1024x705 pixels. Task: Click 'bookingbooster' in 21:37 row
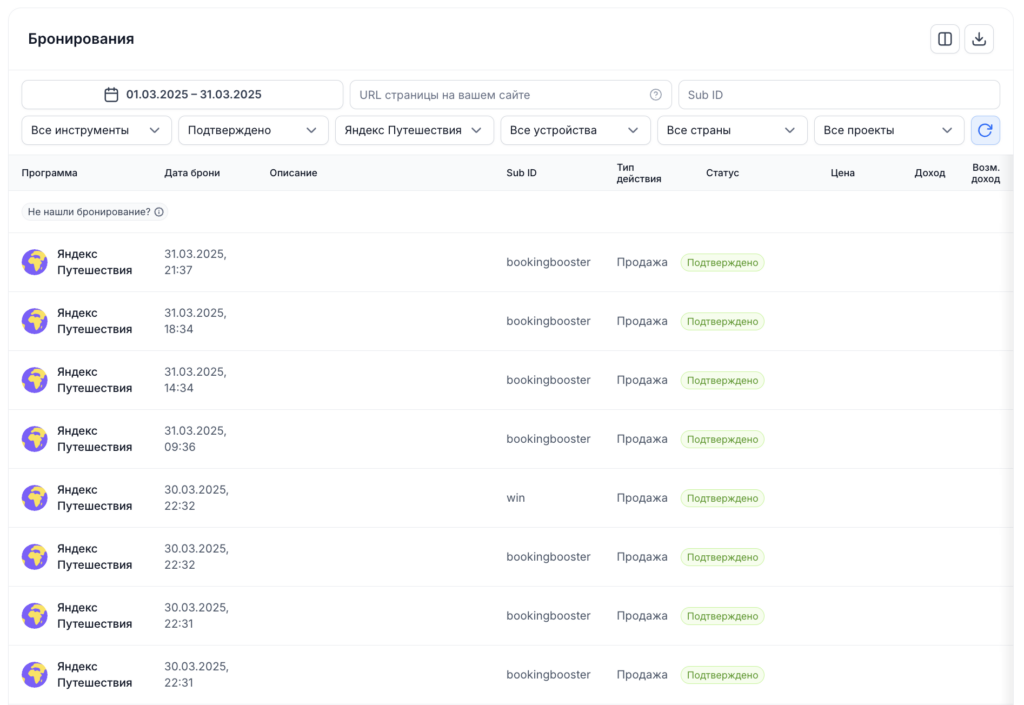pos(548,262)
